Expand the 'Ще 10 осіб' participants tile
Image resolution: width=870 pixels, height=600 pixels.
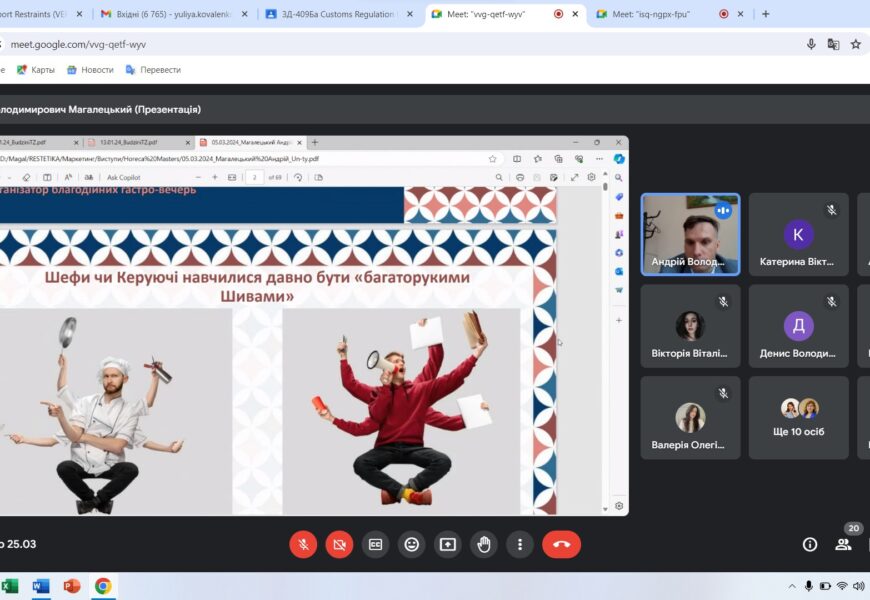[798, 417]
